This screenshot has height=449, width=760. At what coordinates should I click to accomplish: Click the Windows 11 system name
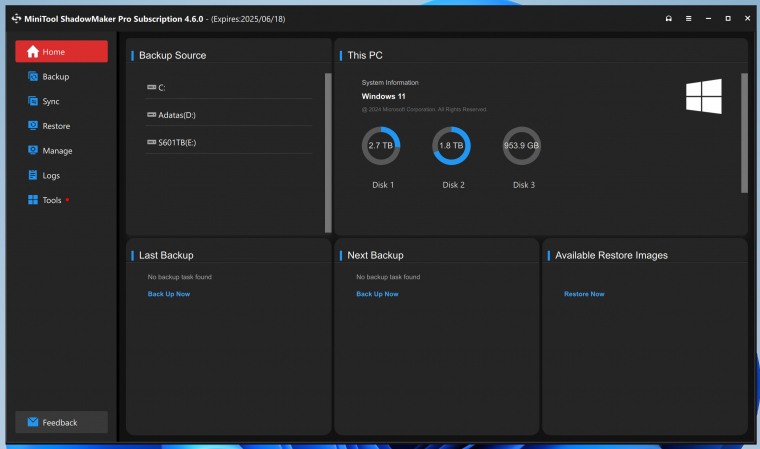point(383,96)
